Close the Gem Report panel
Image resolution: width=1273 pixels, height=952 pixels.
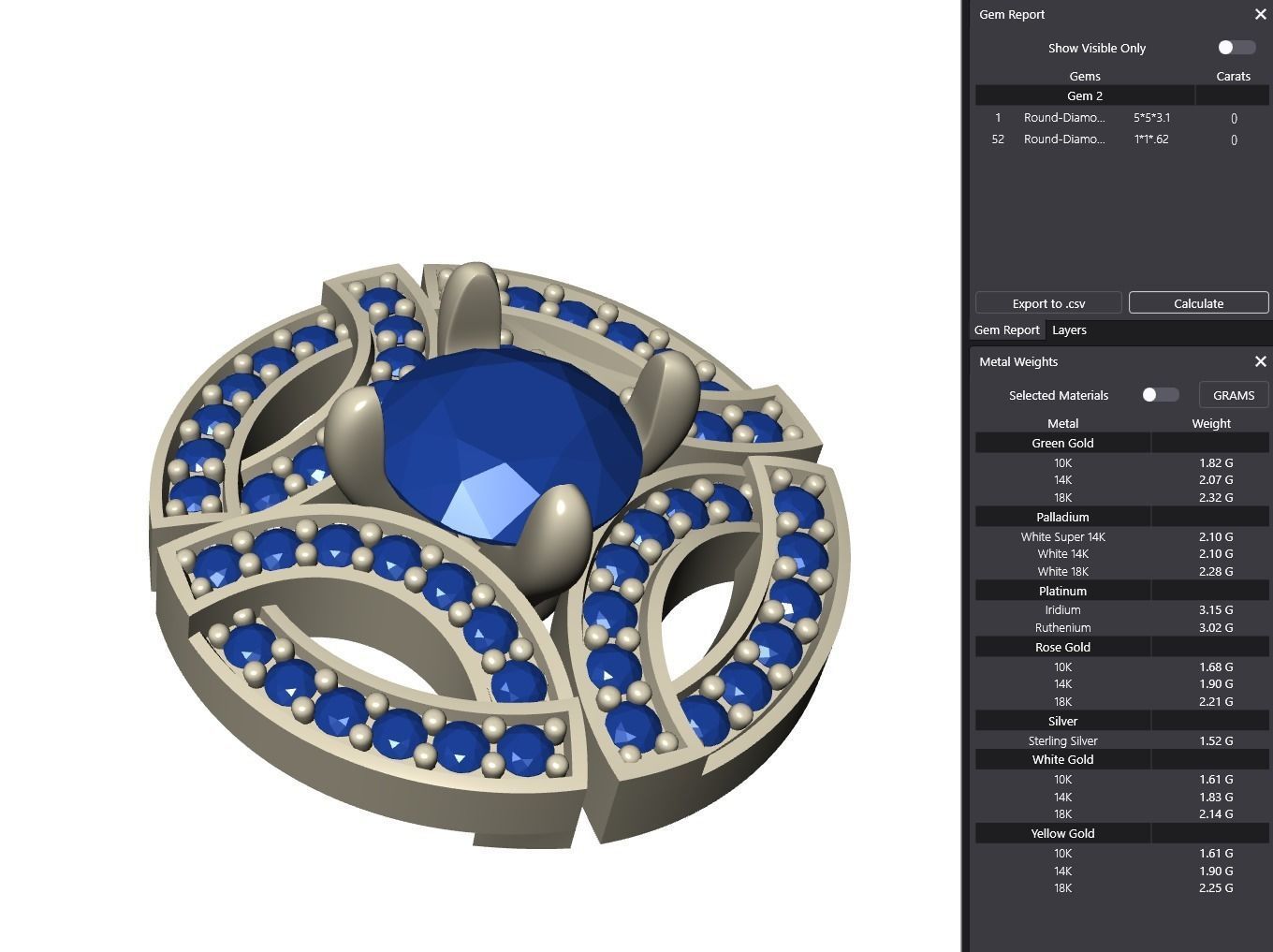tap(1260, 14)
